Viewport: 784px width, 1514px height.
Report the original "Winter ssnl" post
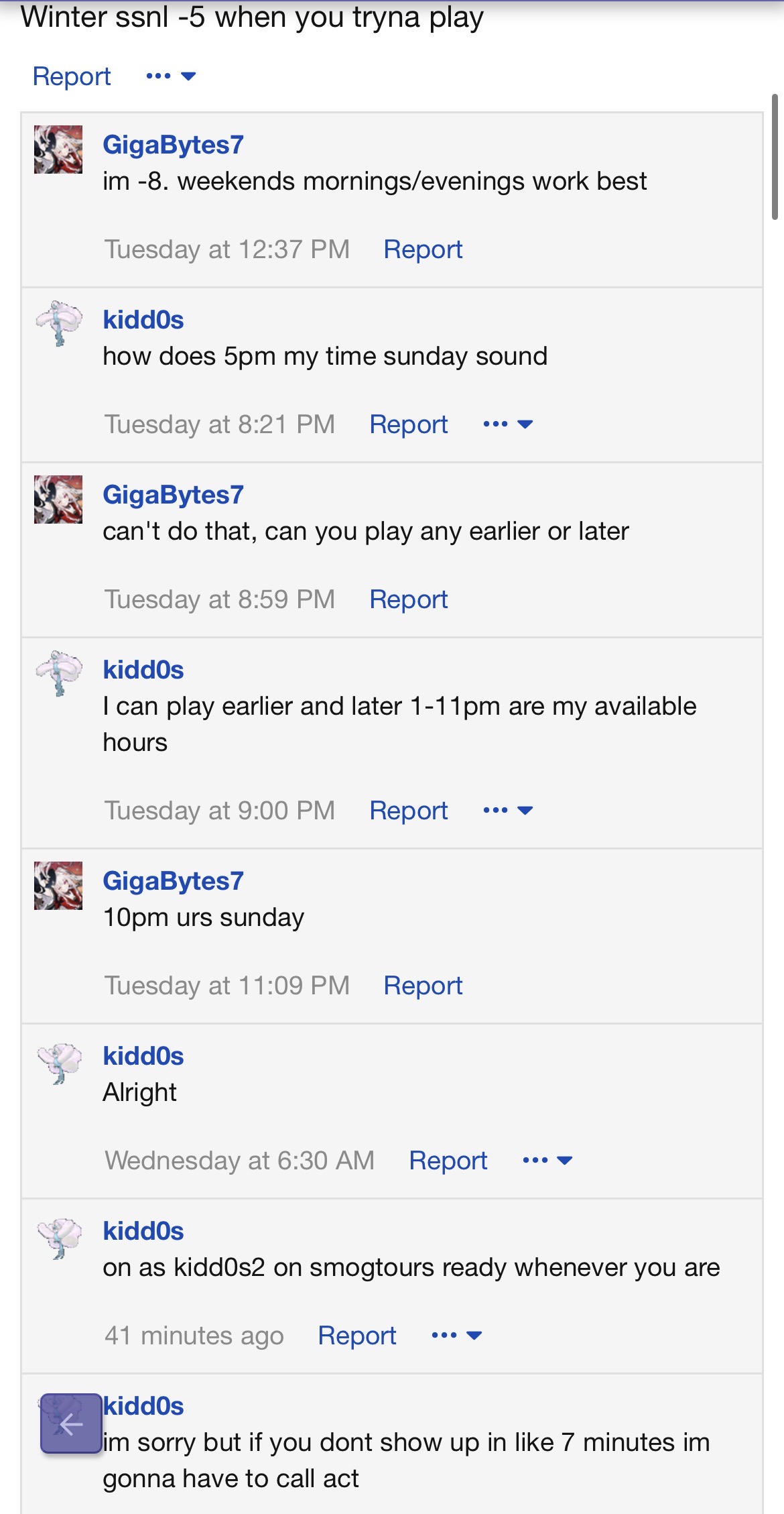[x=72, y=76]
